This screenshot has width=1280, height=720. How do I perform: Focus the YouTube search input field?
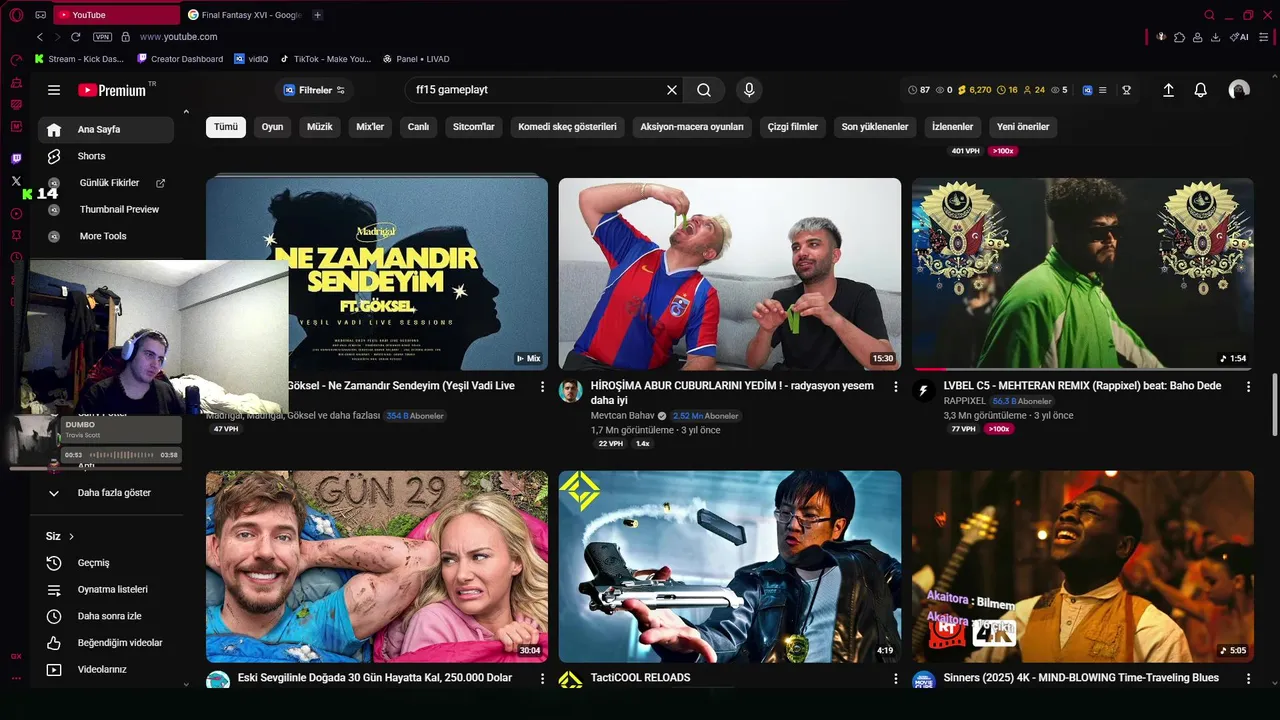535,90
